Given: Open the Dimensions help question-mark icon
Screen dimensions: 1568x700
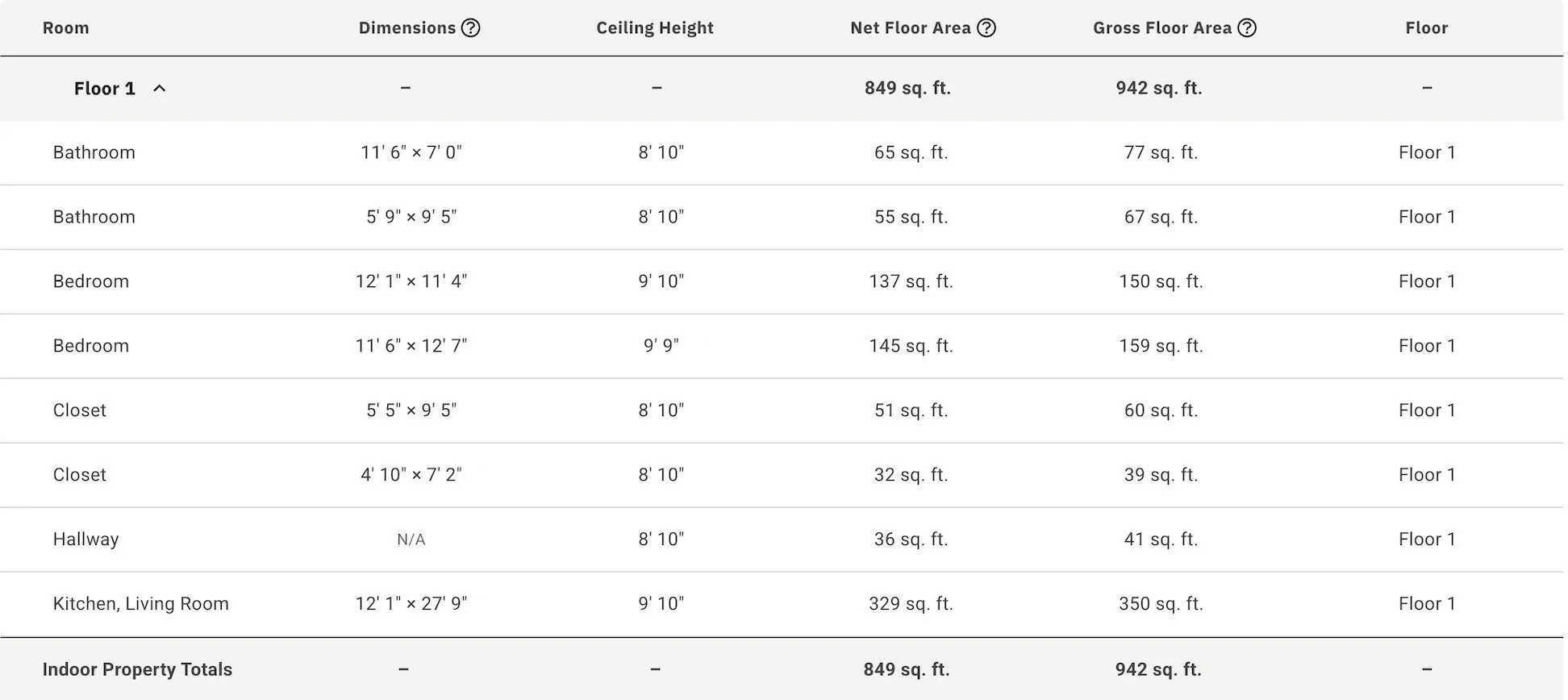Looking at the screenshot, I should tap(471, 28).
